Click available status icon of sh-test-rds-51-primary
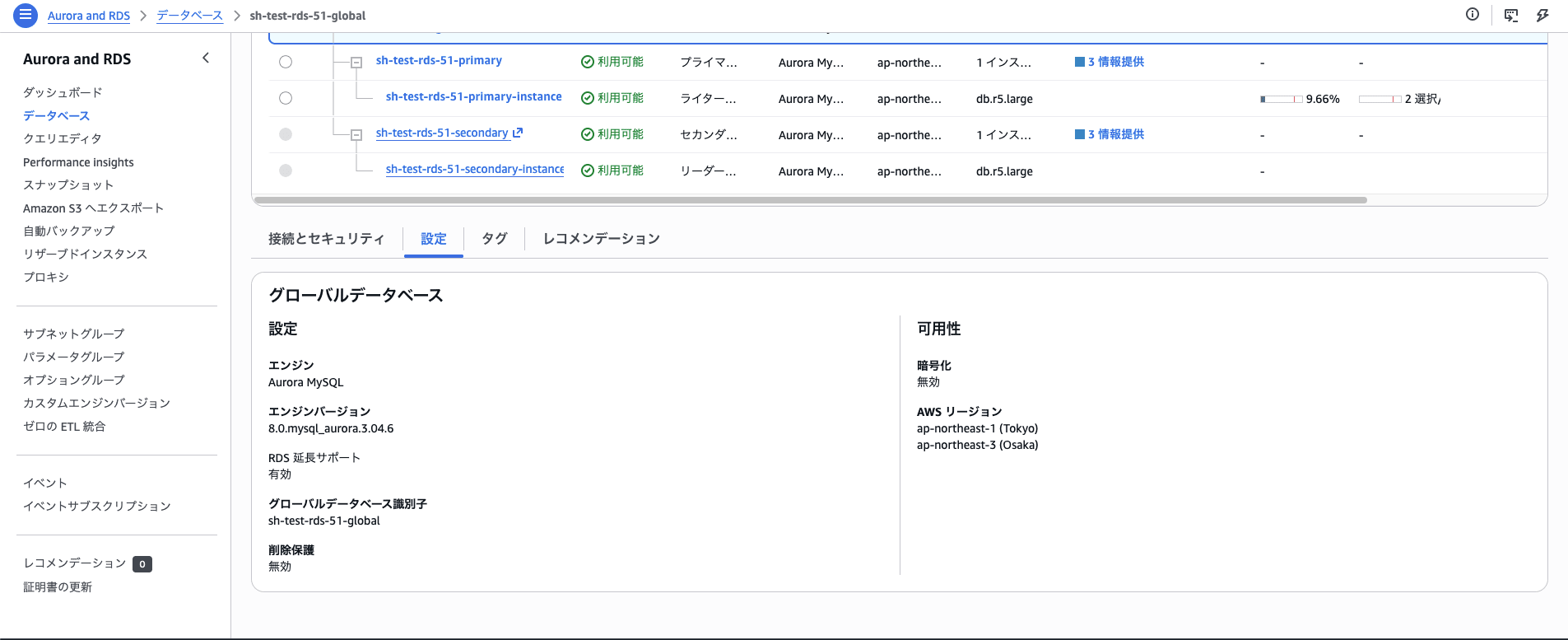Image resolution: width=1568 pixels, height=640 pixels. tap(588, 62)
